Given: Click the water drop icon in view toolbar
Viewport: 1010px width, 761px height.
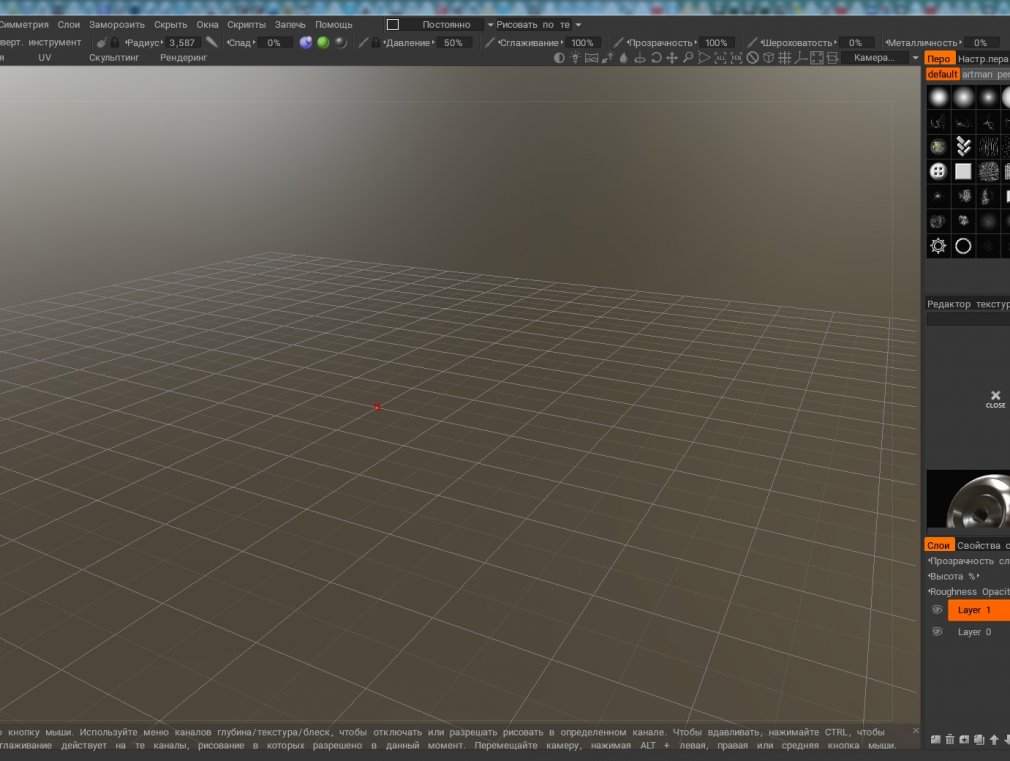Looking at the screenshot, I should [624, 58].
